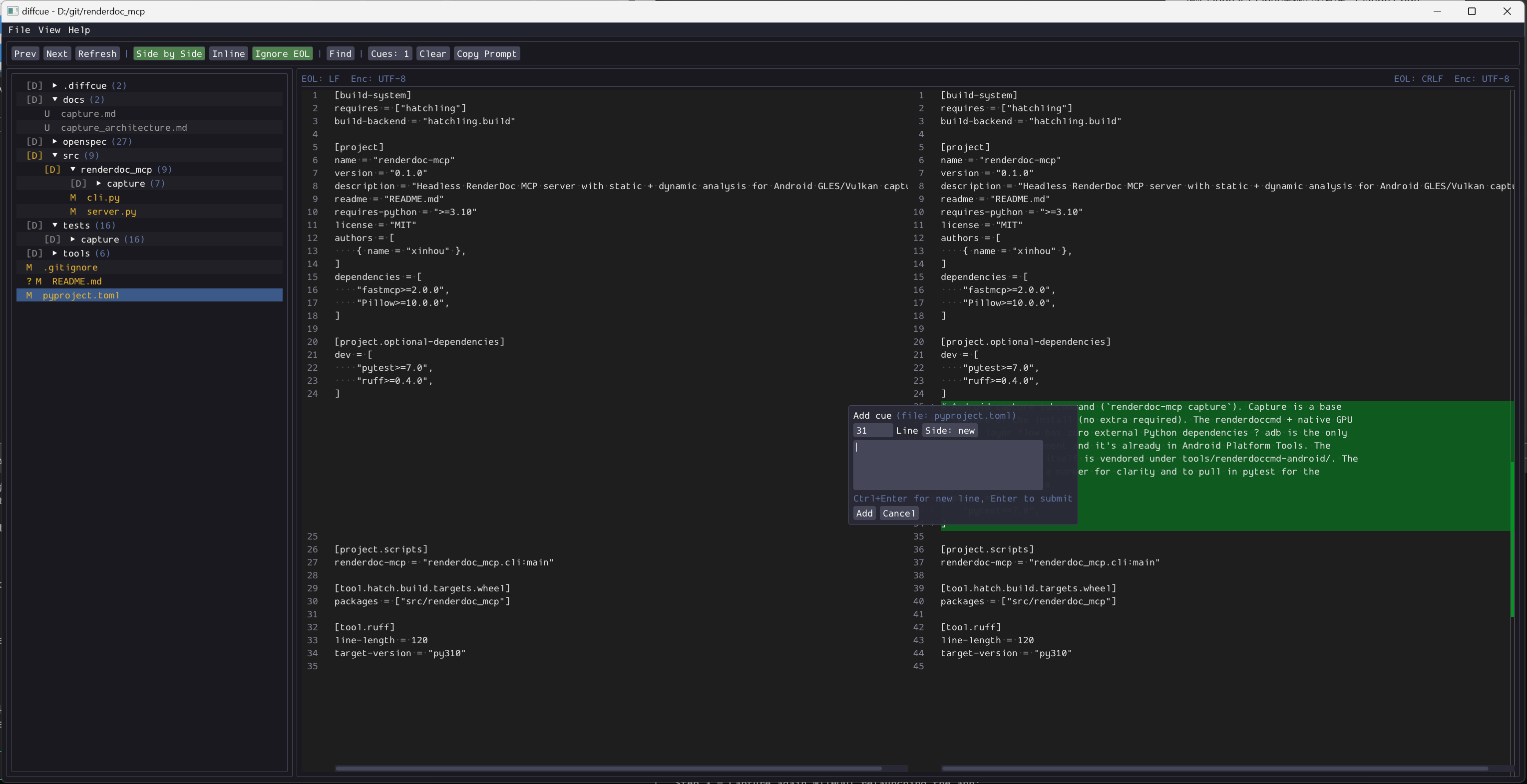Click left line 33 'line-length = 120'

381,640
